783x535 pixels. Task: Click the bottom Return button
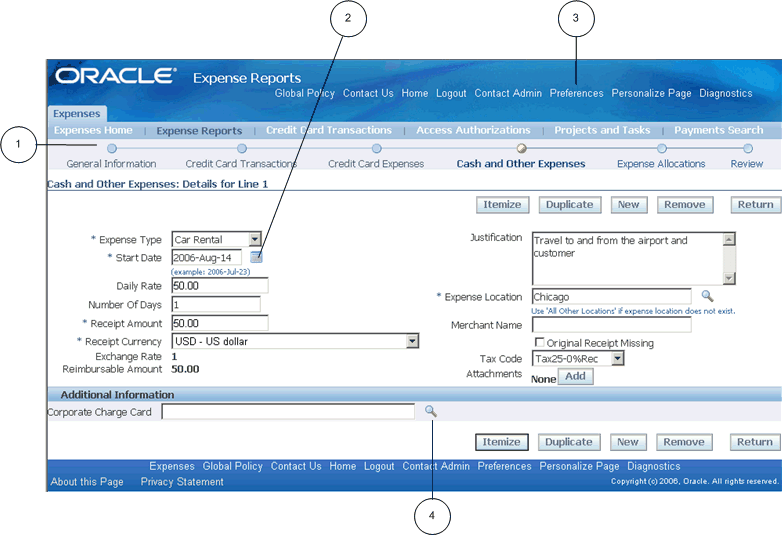click(x=755, y=442)
